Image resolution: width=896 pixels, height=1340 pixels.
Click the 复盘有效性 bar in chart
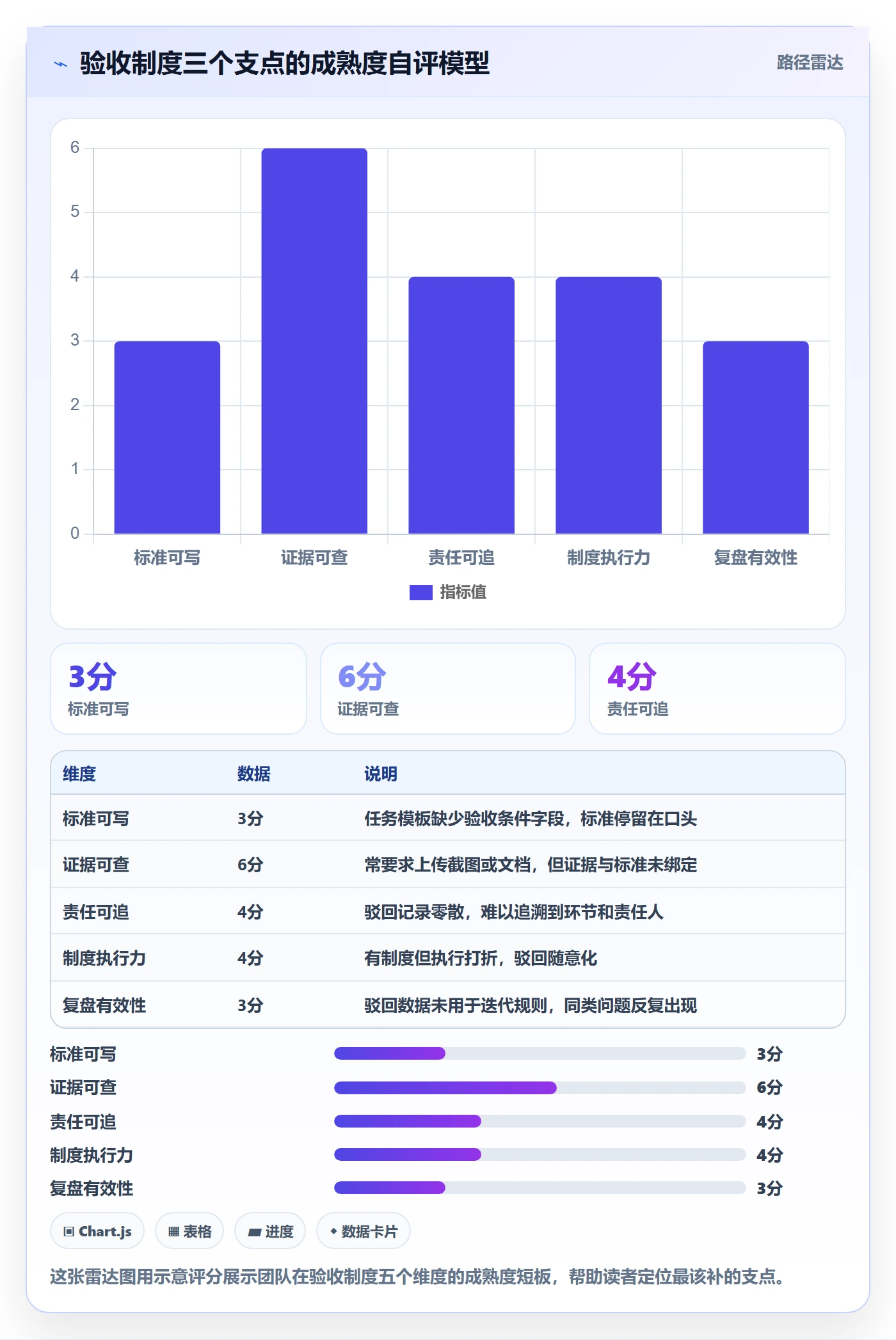[x=756, y=437]
